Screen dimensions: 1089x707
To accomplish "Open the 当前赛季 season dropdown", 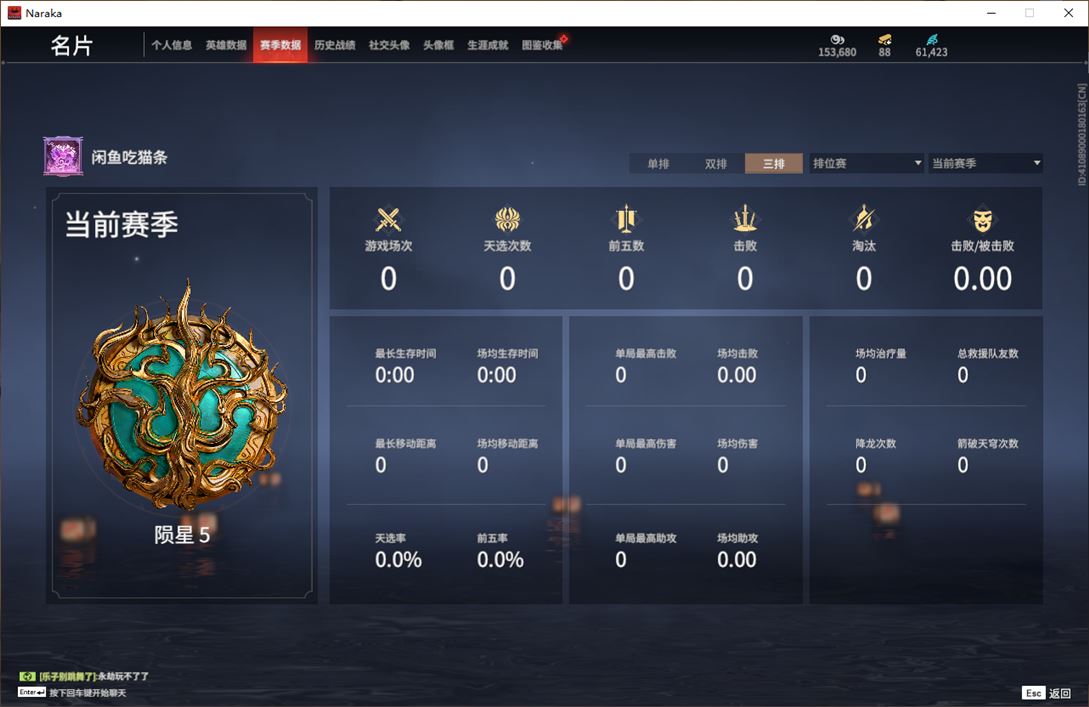I will (x=986, y=163).
